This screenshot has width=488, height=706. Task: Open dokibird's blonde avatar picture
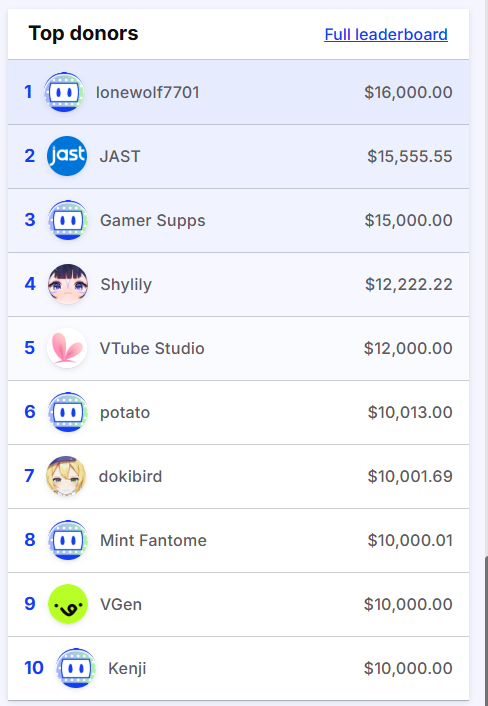(x=66, y=476)
